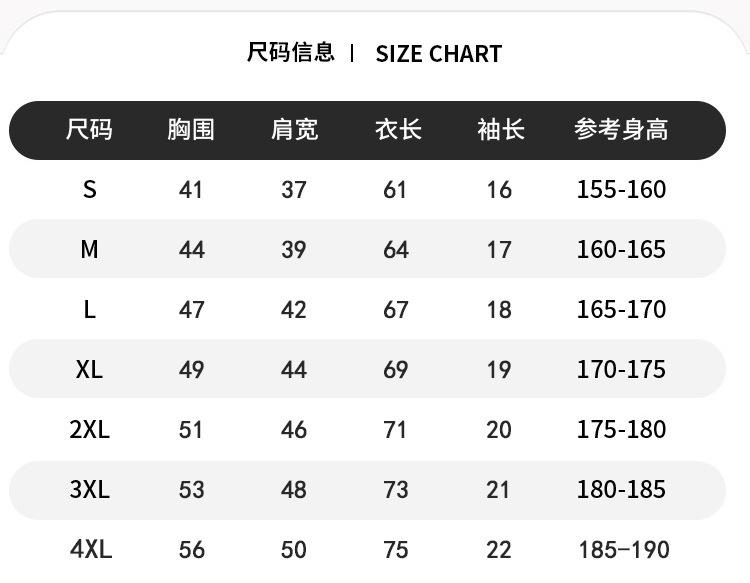Click the 2XL size row label
The image size is (750, 583).
(89, 429)
